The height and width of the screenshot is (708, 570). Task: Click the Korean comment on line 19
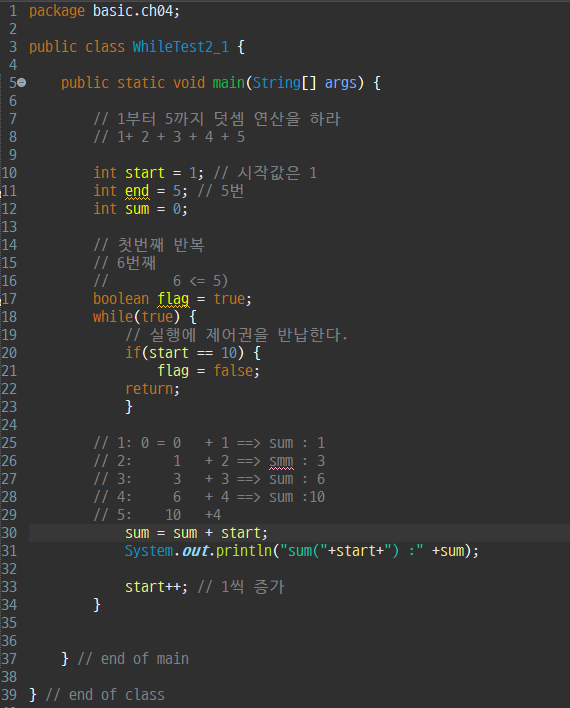click(236, 335)
